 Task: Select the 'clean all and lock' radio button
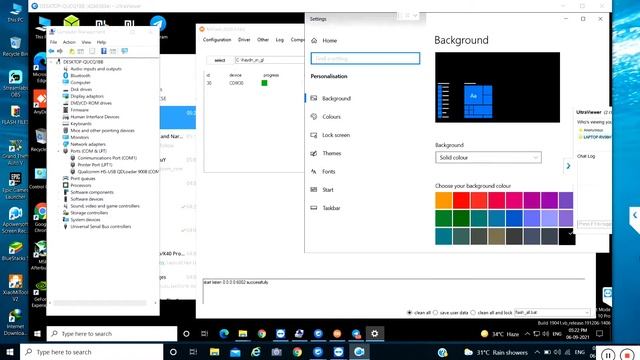coord(473,312)
